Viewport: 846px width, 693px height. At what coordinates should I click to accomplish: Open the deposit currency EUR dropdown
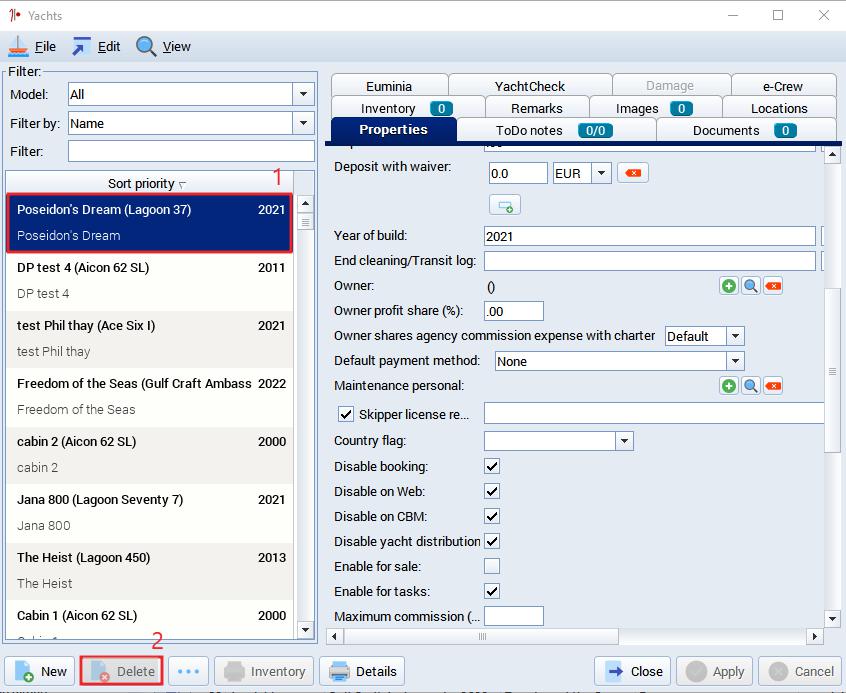pos(601,173)
